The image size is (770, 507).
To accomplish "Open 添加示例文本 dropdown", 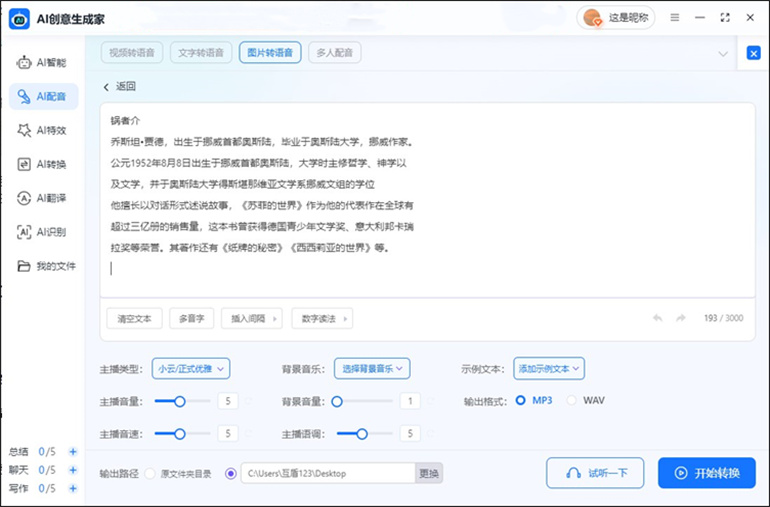I will pos(549,368).
